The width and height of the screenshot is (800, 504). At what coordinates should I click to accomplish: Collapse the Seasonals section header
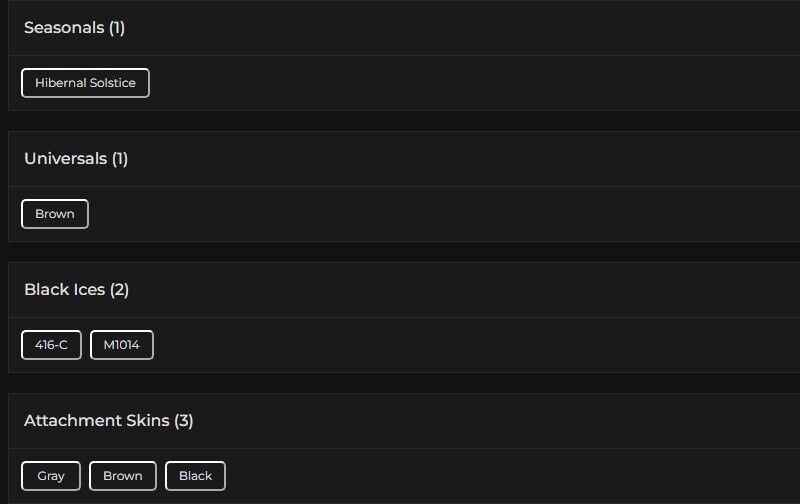point(64,28)
